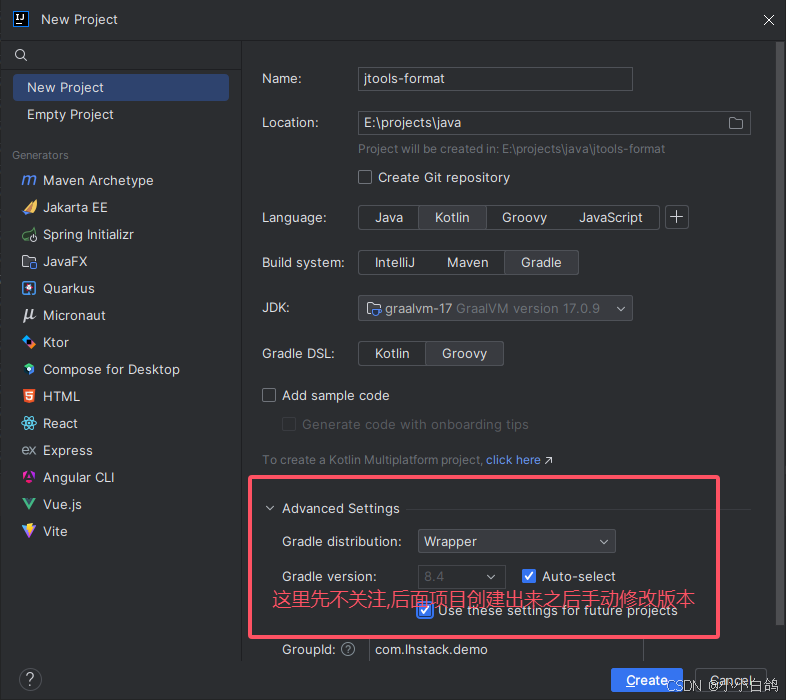
Task: Close the New Project dialog
Action: click(x=768, y=20)
